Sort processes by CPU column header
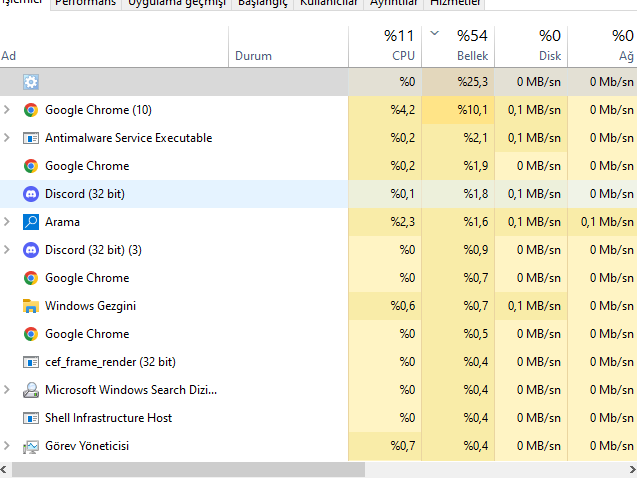Screen dimensions: 637x478 click(x=385, y=47)
